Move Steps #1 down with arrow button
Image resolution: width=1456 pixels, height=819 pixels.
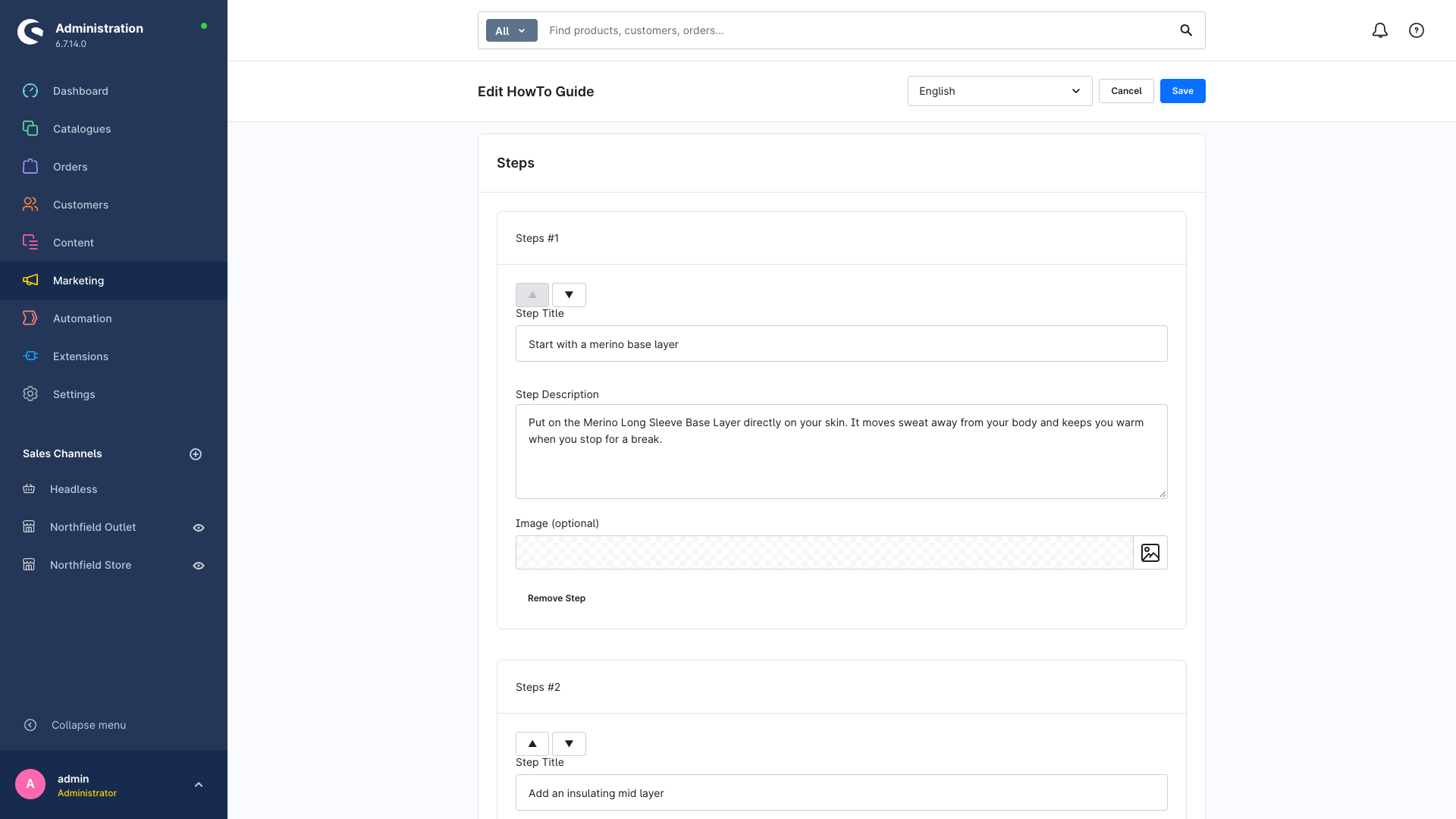[x=569, y=295]
